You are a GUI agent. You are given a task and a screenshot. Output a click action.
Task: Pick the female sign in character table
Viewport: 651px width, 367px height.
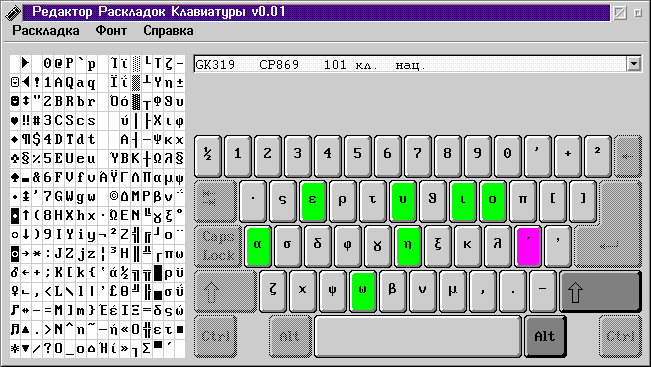point(15,291)
